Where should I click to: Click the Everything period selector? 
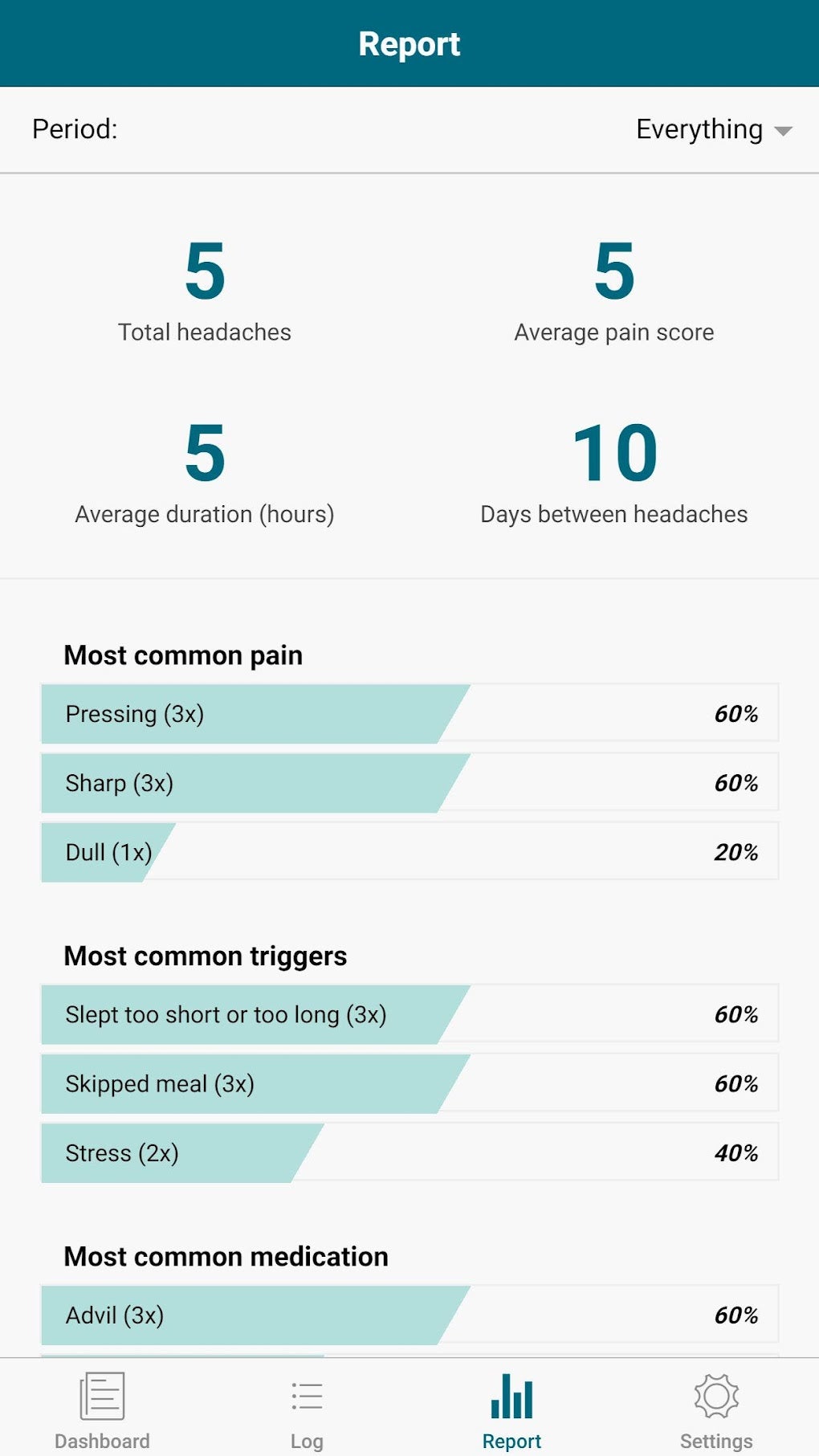(x=699, y=129)
